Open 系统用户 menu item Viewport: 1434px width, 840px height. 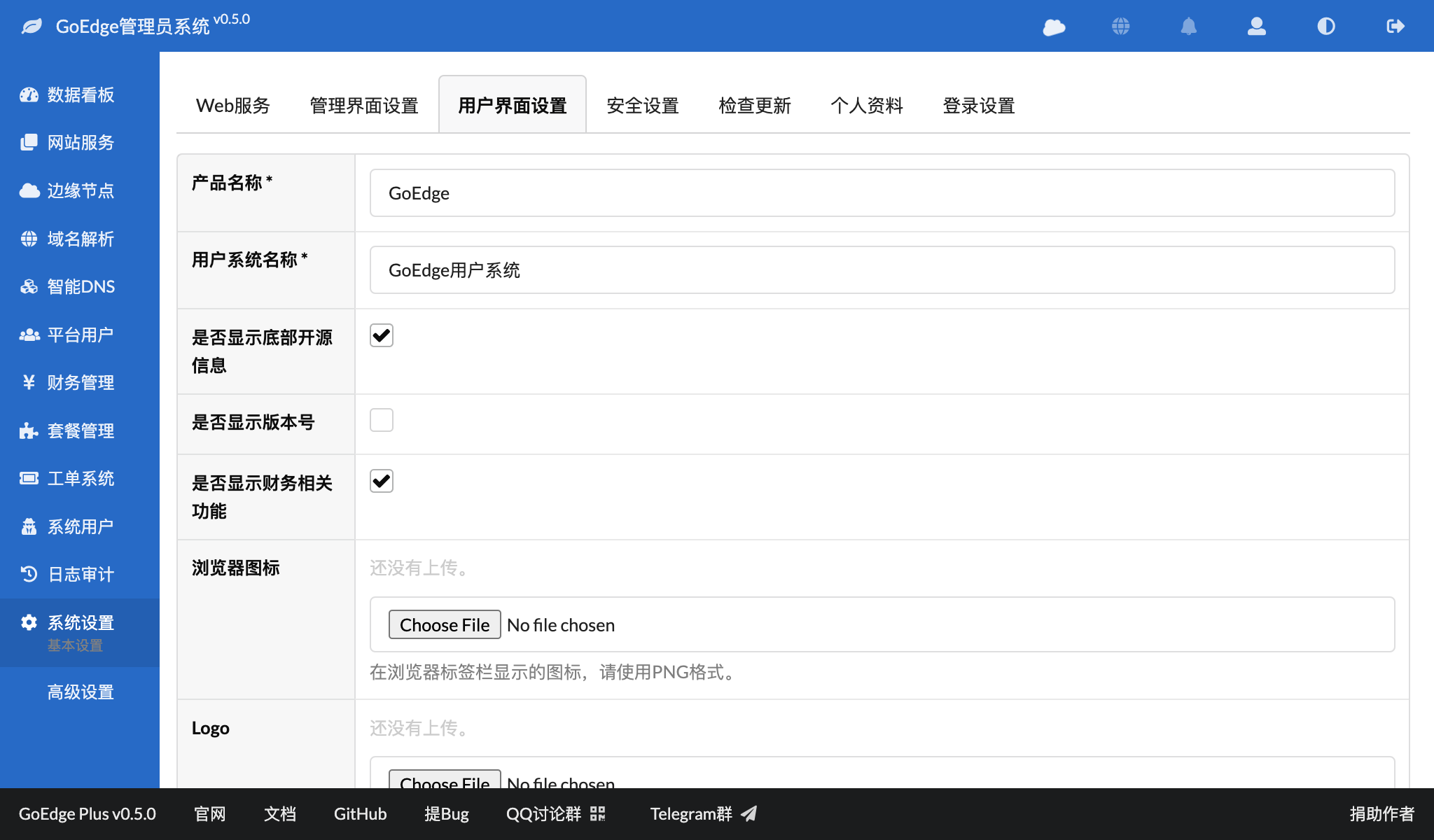(80, 526)
